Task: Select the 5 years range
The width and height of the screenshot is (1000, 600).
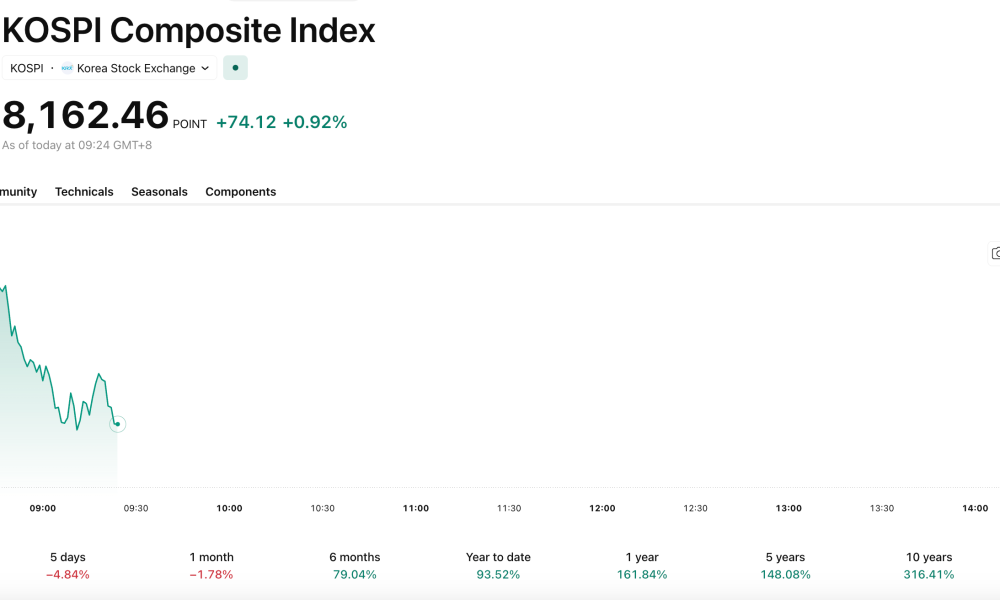Action: [785, 566]
